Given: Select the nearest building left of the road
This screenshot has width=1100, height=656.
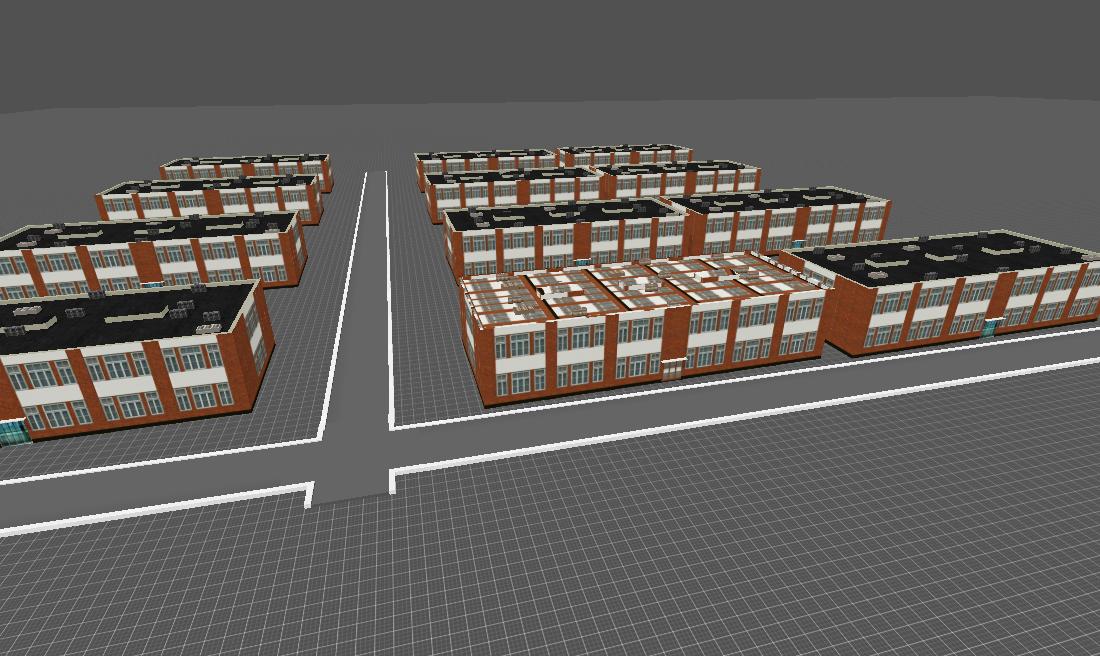Looking at the screenshot, I should 130,360.
